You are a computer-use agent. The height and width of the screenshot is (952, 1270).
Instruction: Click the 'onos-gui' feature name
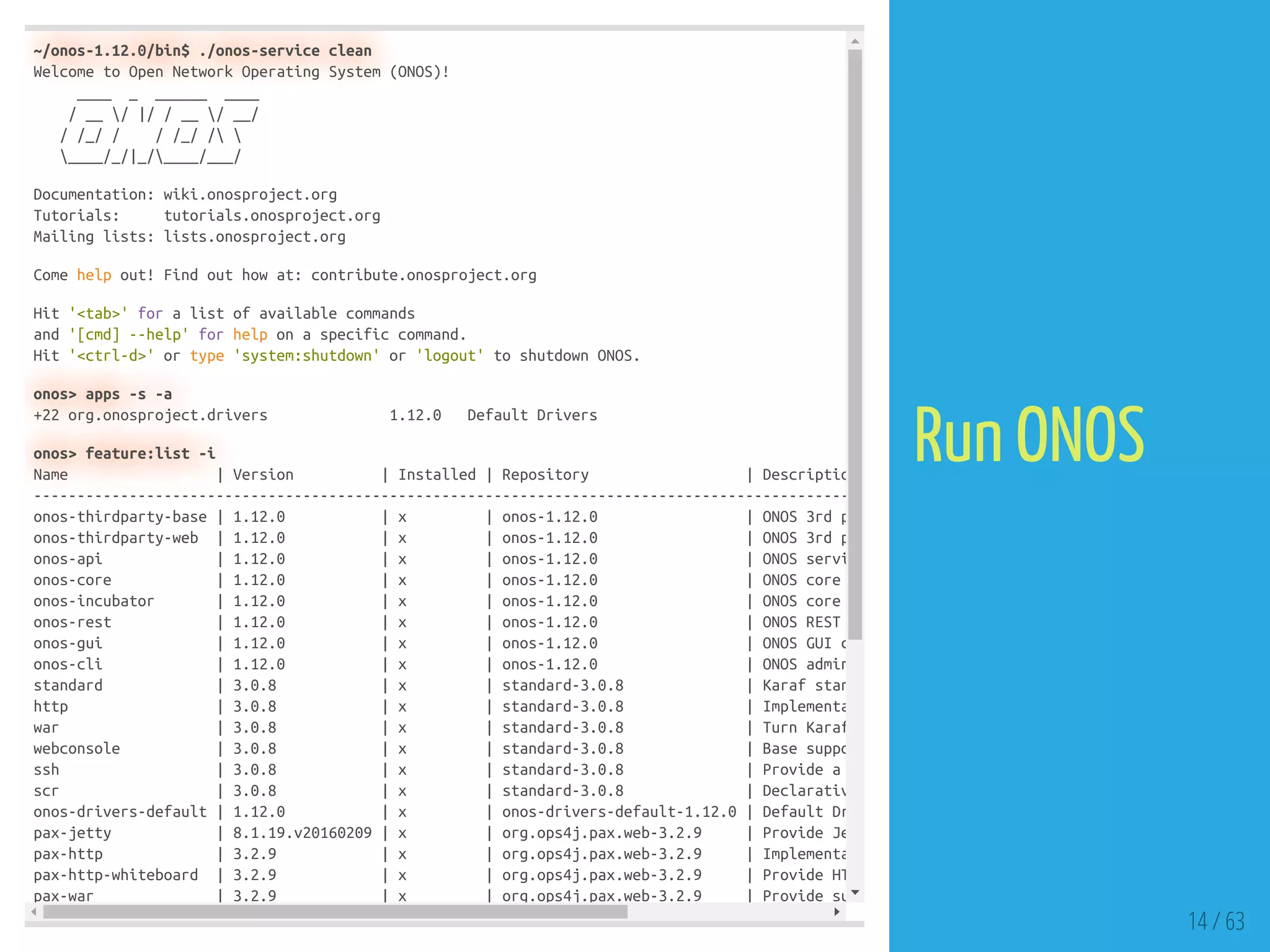(68, 643)
